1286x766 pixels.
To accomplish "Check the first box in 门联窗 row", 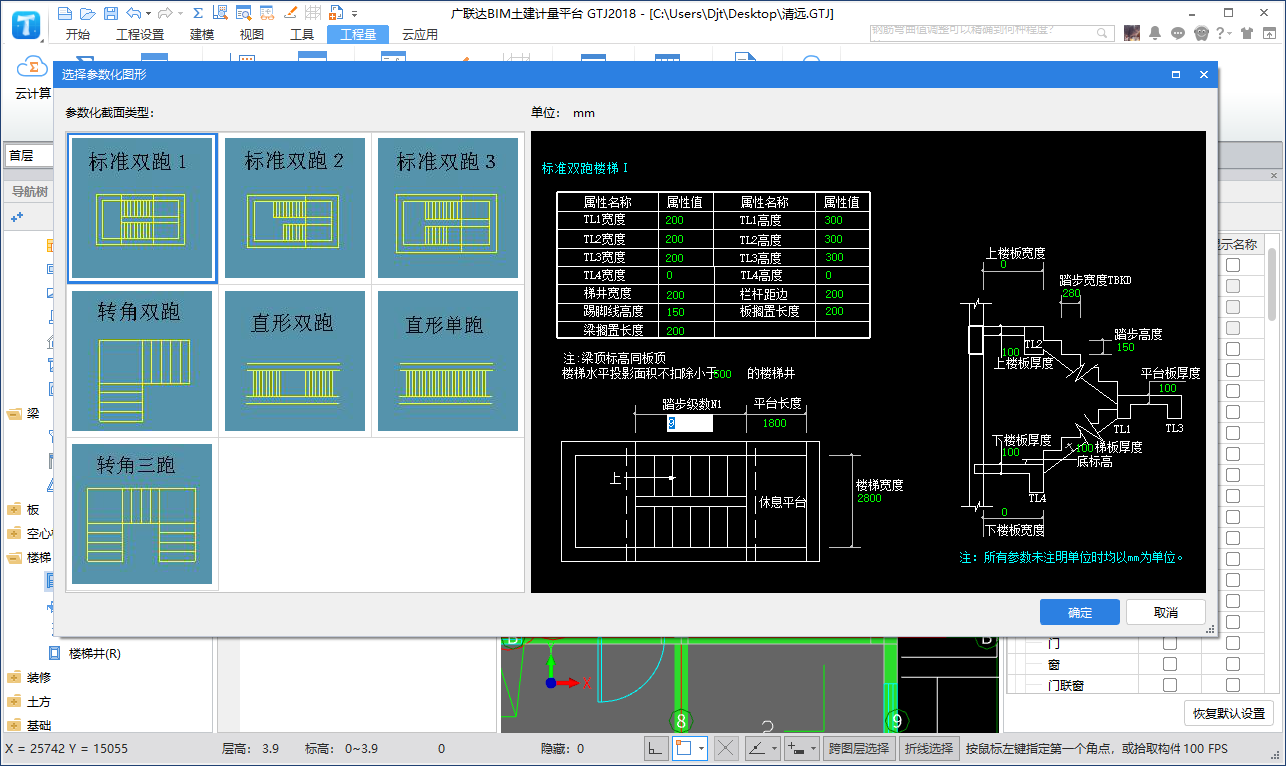I will (1170, 686).
